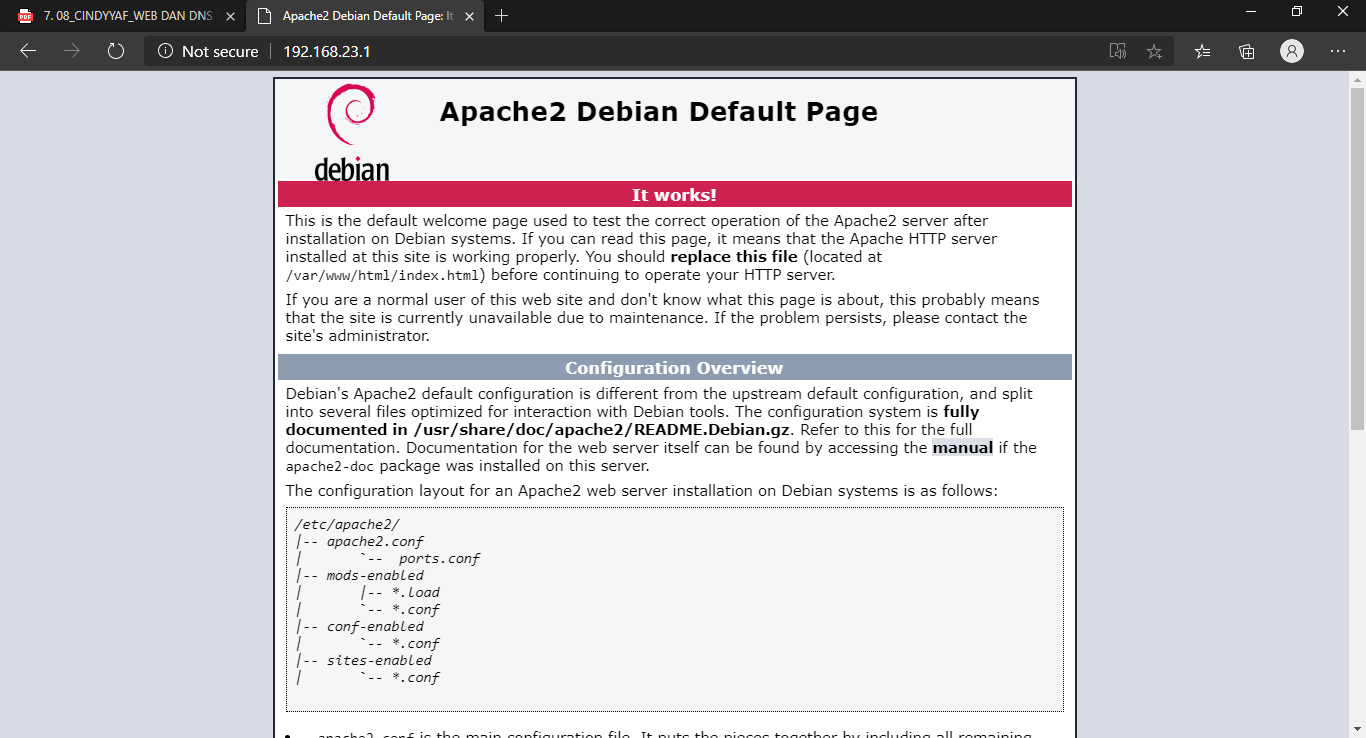This screenshot has height=738, width=1366.
Task: Close the Apache2 Debian Default Page tab
Action: coord(468,16)
